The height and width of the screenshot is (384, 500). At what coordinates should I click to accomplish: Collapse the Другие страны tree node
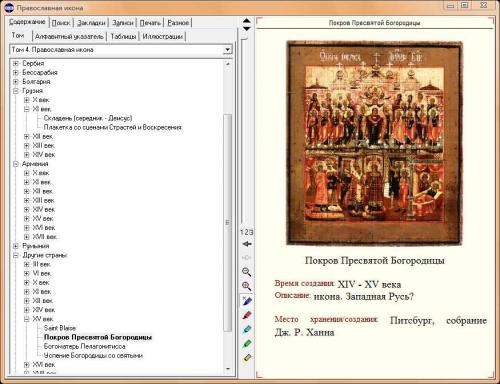16,255
